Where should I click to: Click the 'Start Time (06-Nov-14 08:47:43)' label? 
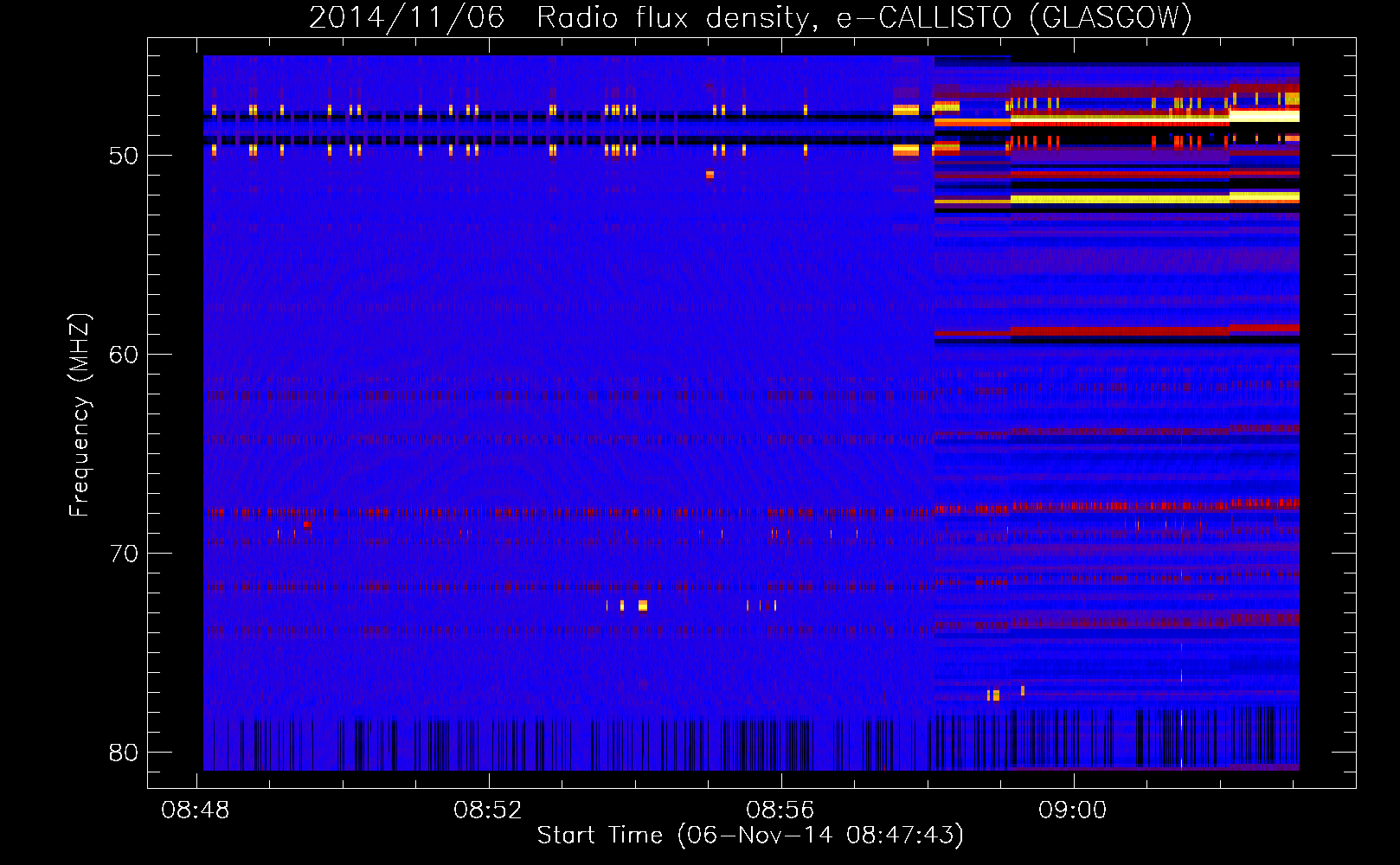click(x=750, y=836)
